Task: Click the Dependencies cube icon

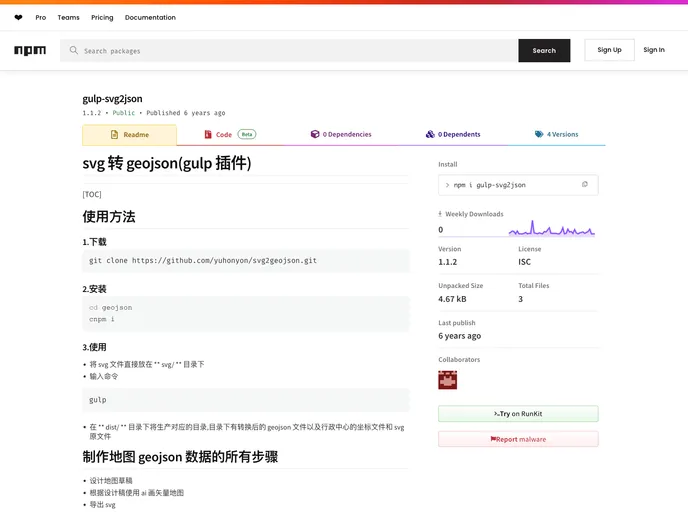Action: [315, 134]
